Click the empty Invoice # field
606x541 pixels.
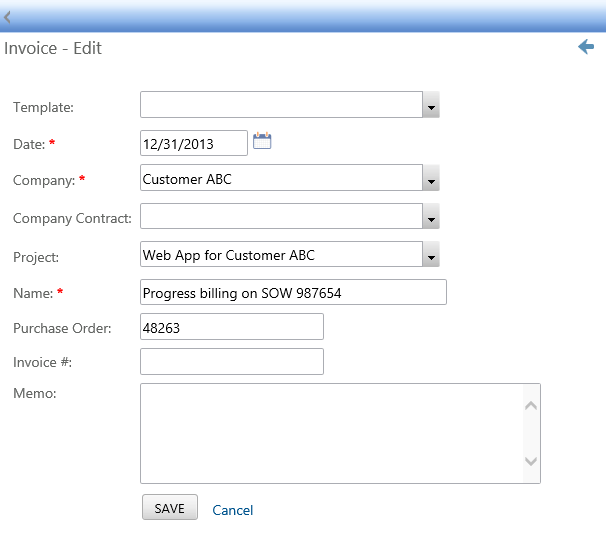(232, 362)
